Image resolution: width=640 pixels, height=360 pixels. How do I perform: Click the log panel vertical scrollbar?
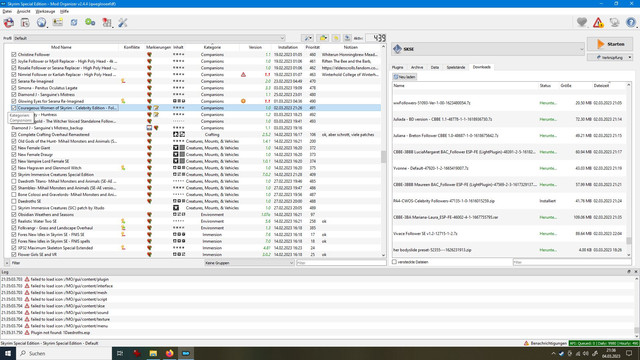[636, 306]
